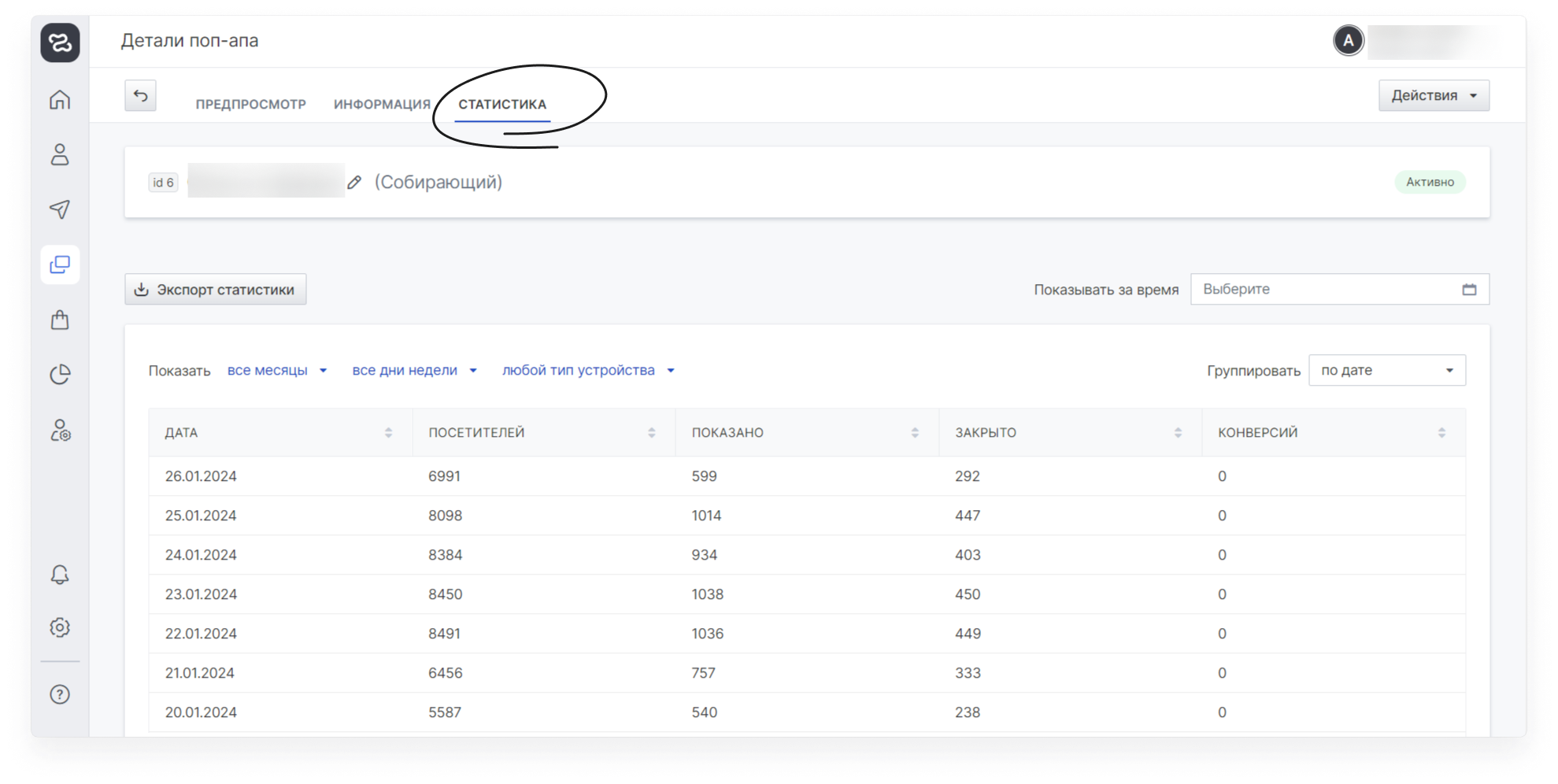Open the Settings gear icon
This screenshot has width=1558, height=784.
(x=60, y=627)
